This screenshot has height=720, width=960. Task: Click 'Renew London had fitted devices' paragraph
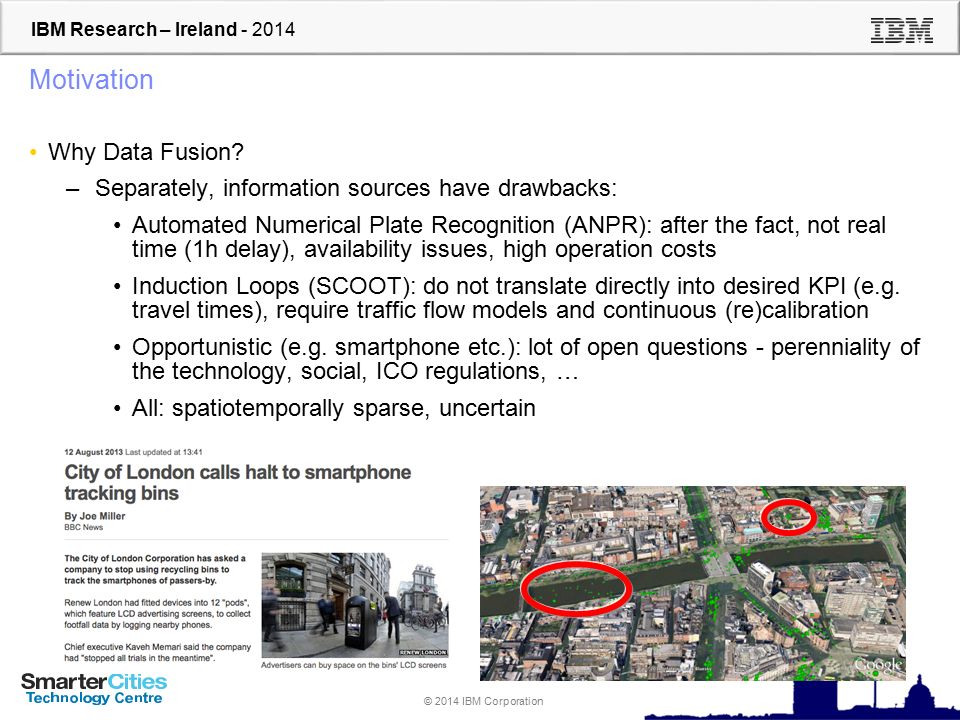coord(157,613)
